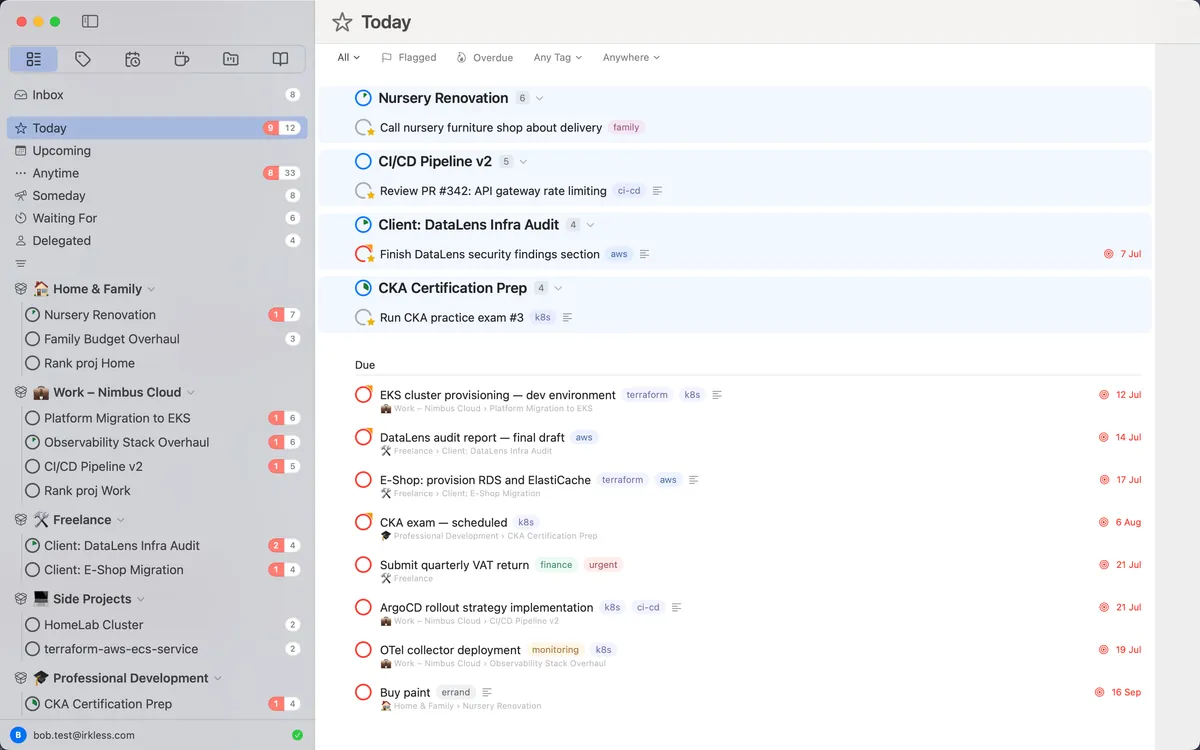The width and height of the screenshot is (1200, 750).
Task: Click the errand tag on Buy paint
Action: click(x=456, y=692)
